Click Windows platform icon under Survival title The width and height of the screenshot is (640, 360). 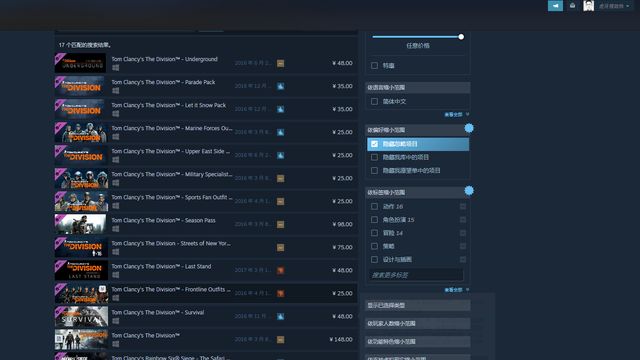tap(116, 321)
